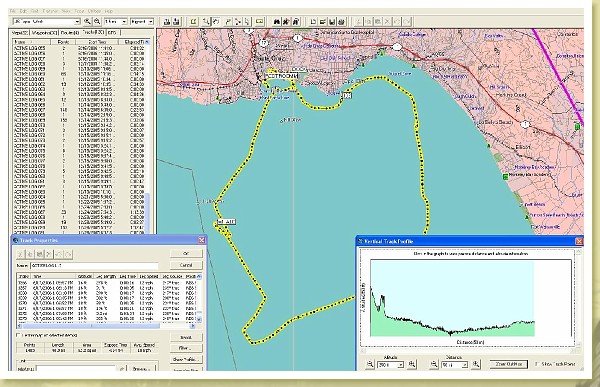This screenshot has width=600, height=387.
Task: Click the Copy icon in Track Properties
Action: pyautogui.click(x=30, y=254)
